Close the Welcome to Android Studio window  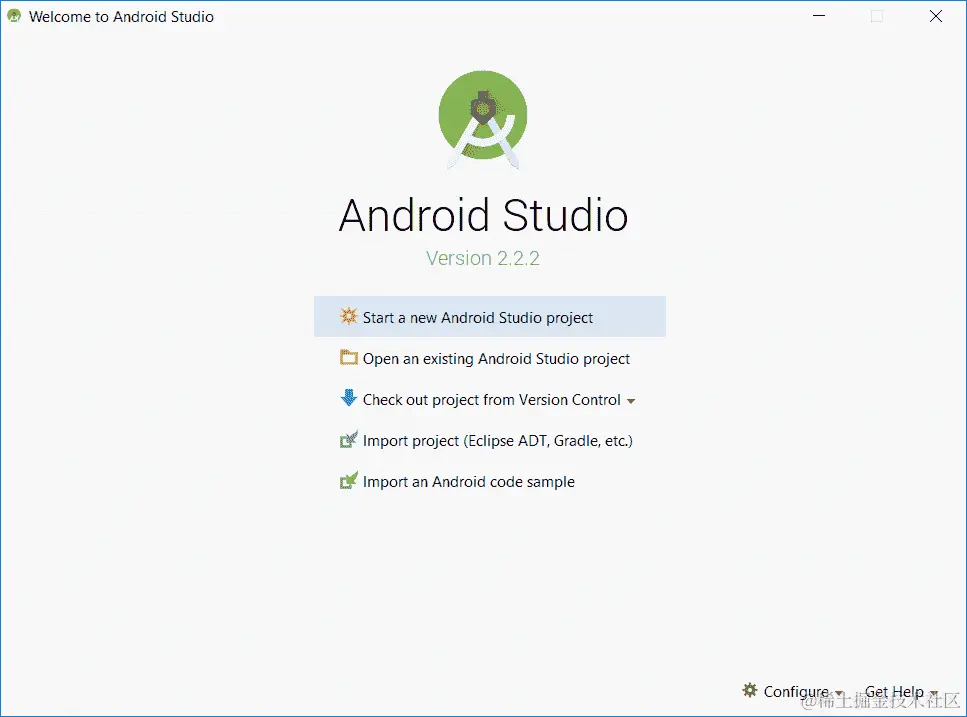click(936, 16)
